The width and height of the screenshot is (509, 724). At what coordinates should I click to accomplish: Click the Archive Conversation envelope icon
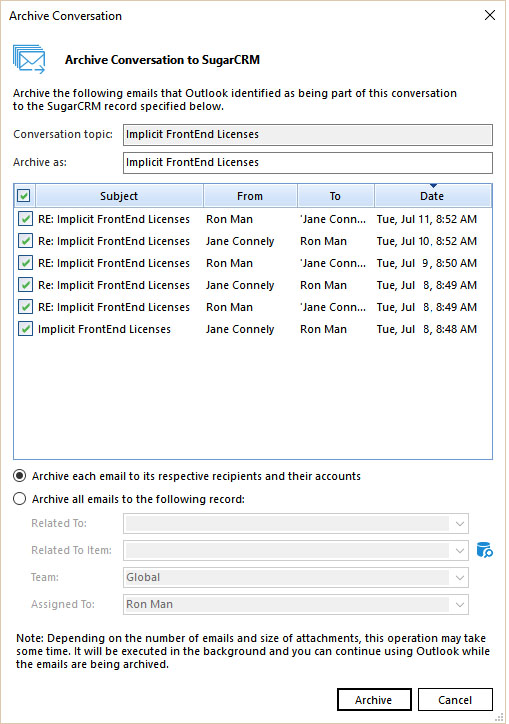29,59
